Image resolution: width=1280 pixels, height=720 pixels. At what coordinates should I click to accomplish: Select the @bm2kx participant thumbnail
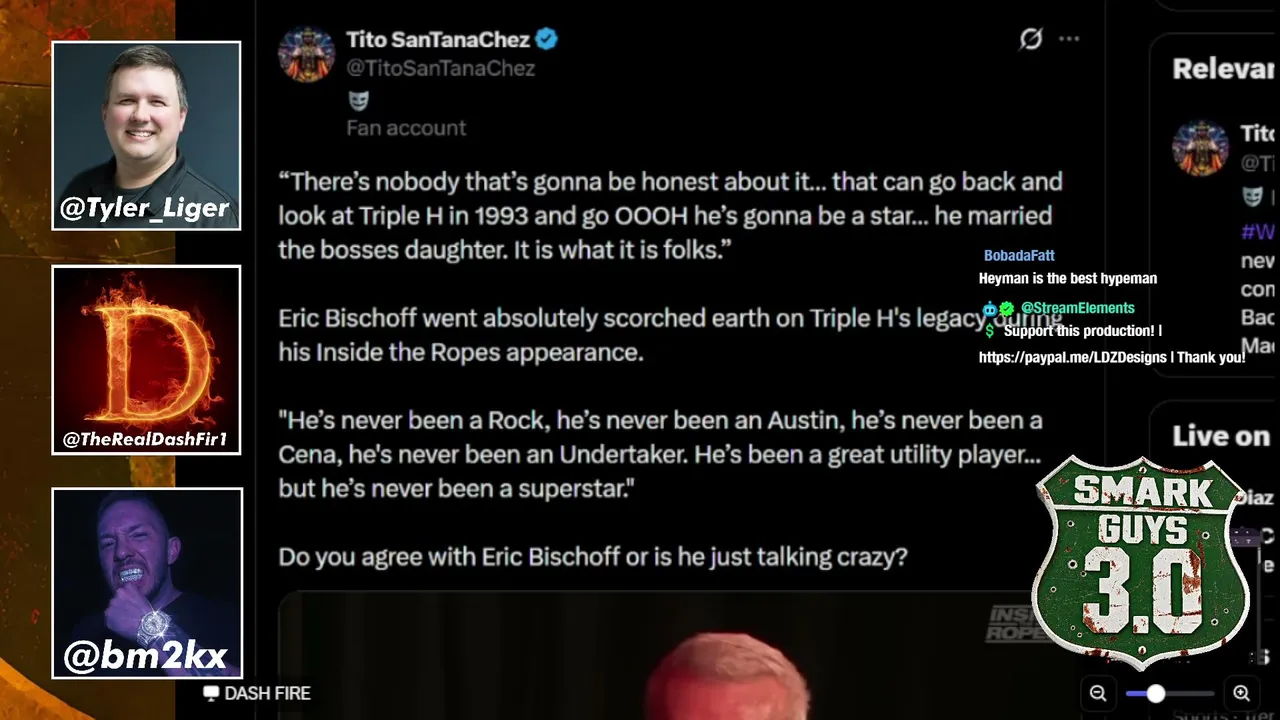point(147,583)
